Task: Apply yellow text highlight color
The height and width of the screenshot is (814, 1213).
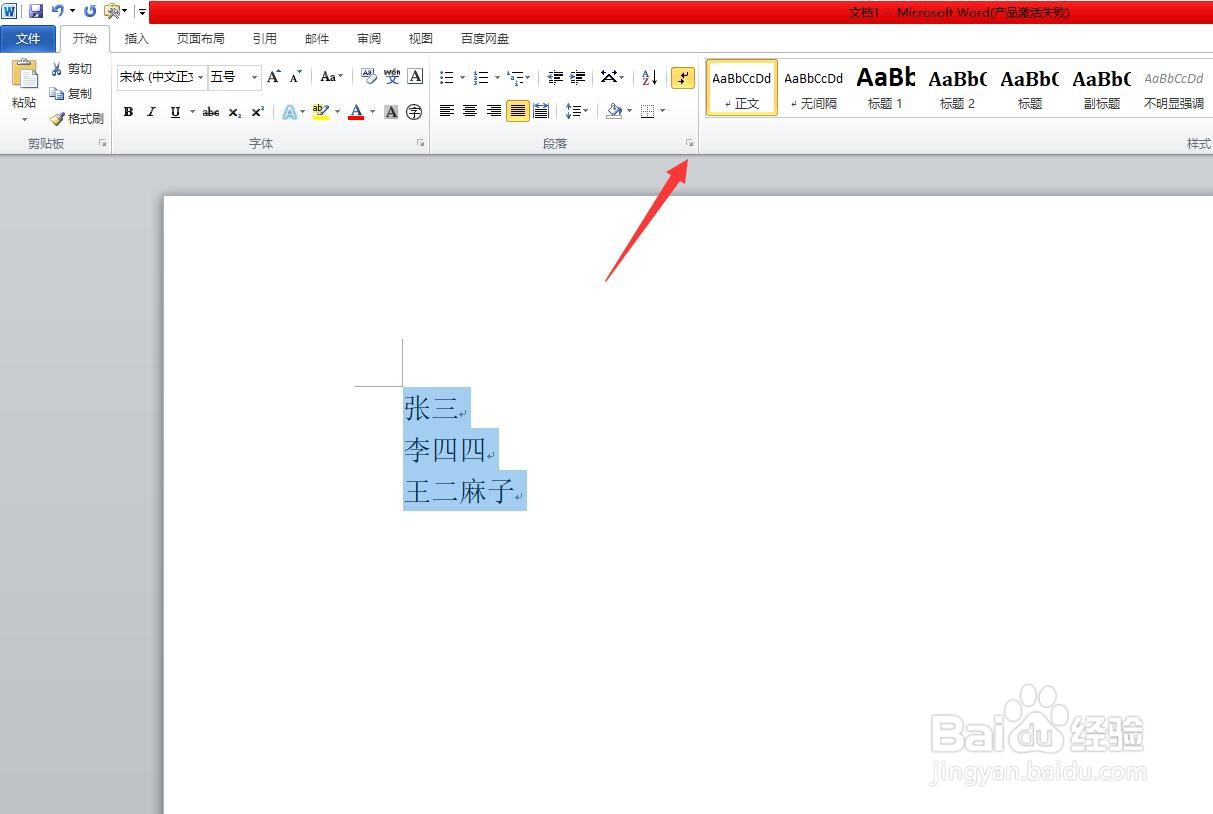Action: point(320,112)
